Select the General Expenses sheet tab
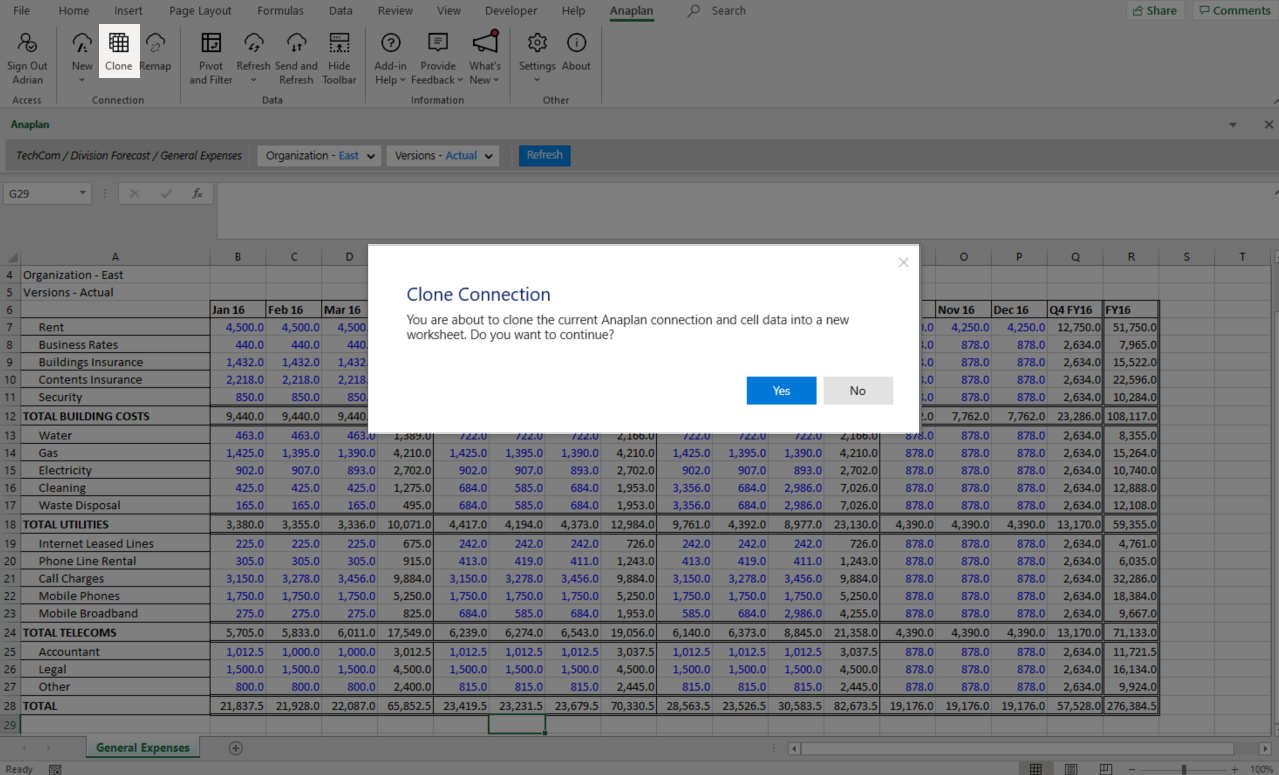This screenshot has width=1279, height=775. [142, 747]
